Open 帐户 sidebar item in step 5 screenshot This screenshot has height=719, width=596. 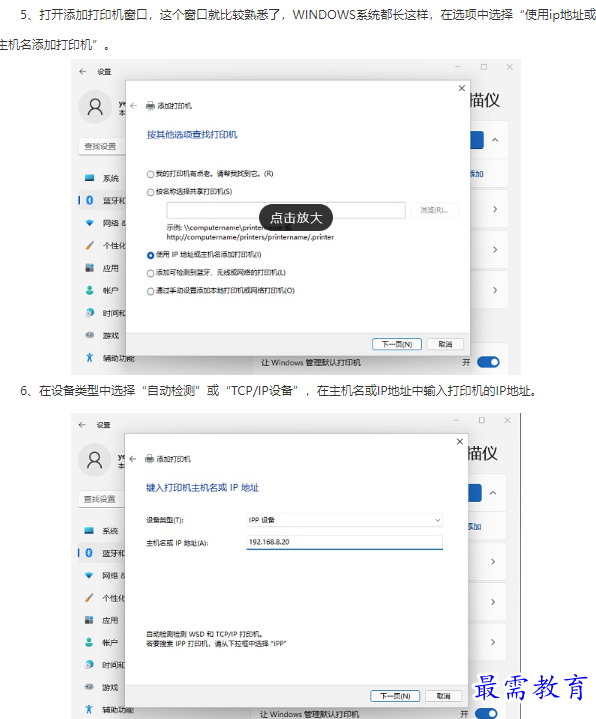102,290
